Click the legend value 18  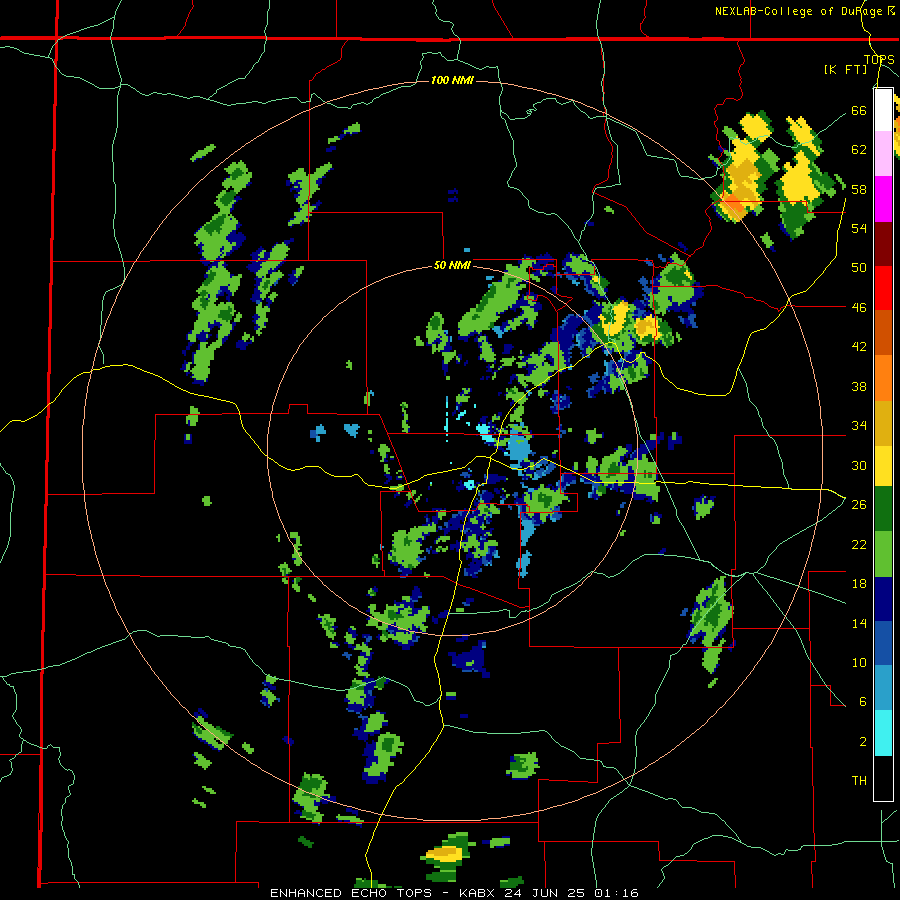pos(859,584)
